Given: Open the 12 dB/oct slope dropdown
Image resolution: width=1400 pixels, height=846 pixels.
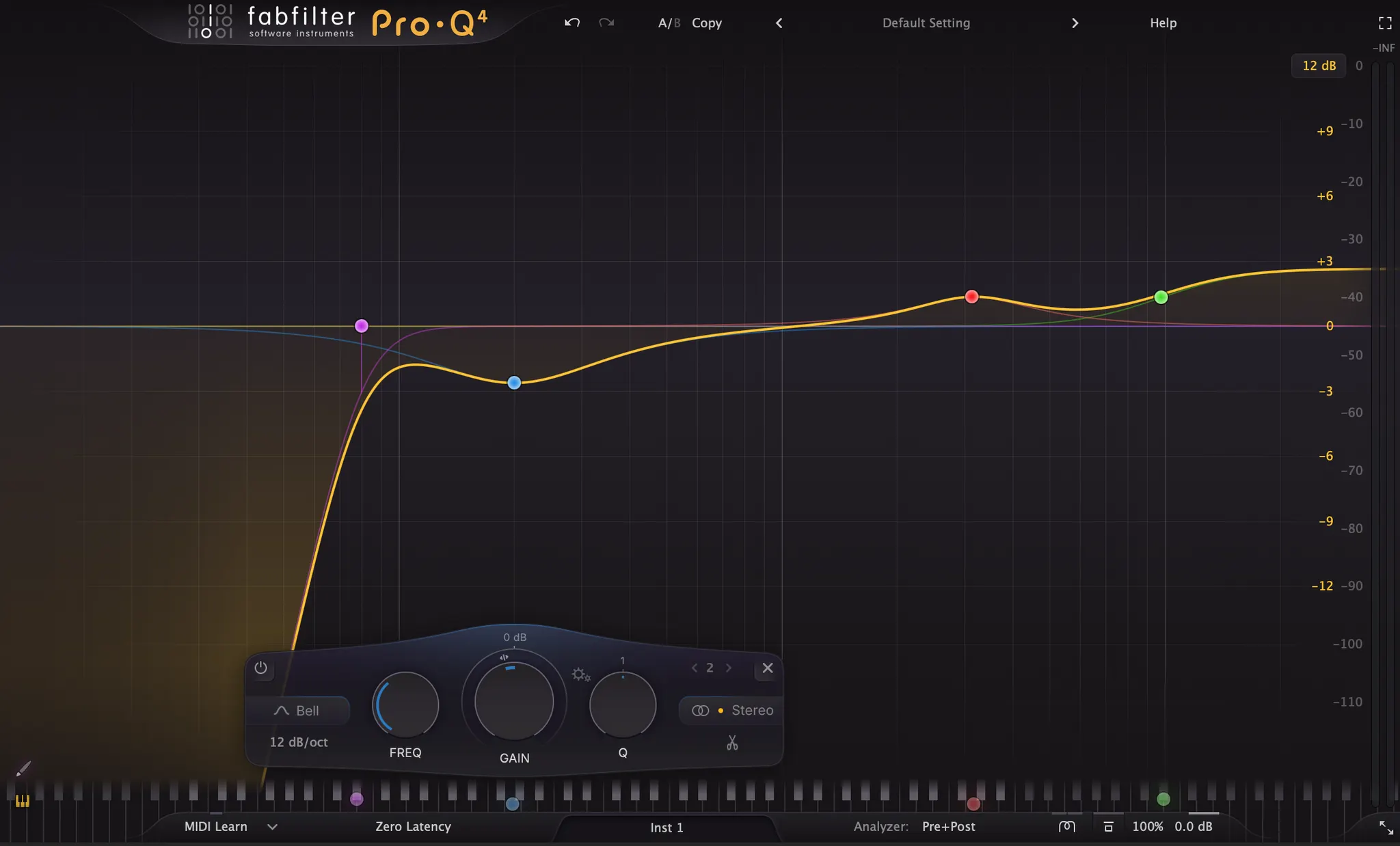Looking at the screenshot, I should [299, 742].
